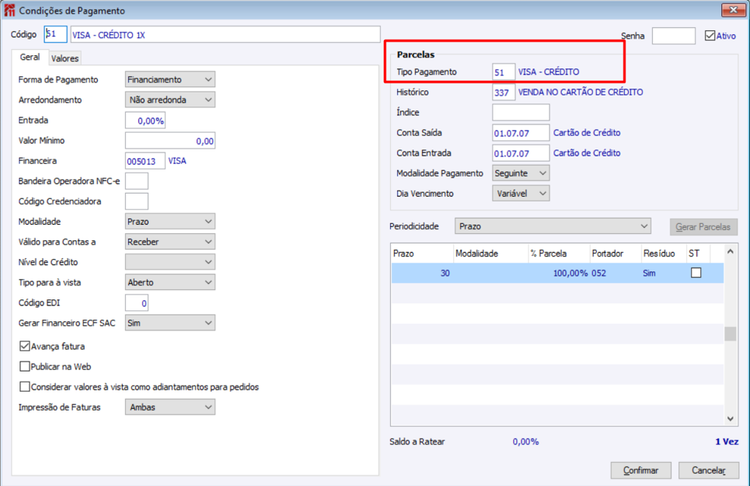Select the 30-day parcel row
Image resolution: width=750 pixels, height=486 pixels.
pyautogui.click(x=557, y=273)
